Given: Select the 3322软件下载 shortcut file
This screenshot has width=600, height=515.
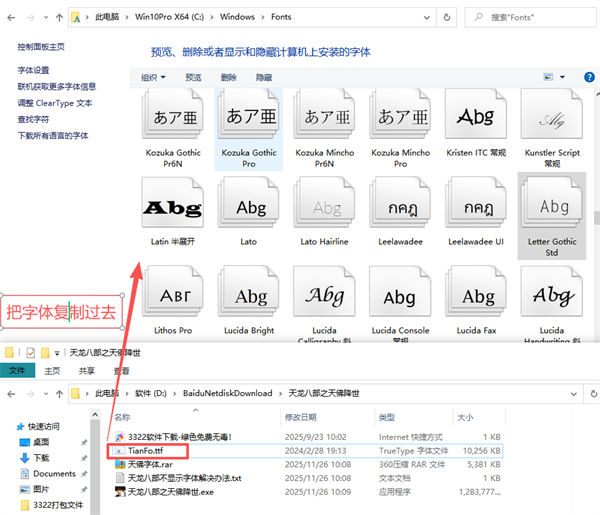Looking at the screenshot, I should [x=174, y=437].
